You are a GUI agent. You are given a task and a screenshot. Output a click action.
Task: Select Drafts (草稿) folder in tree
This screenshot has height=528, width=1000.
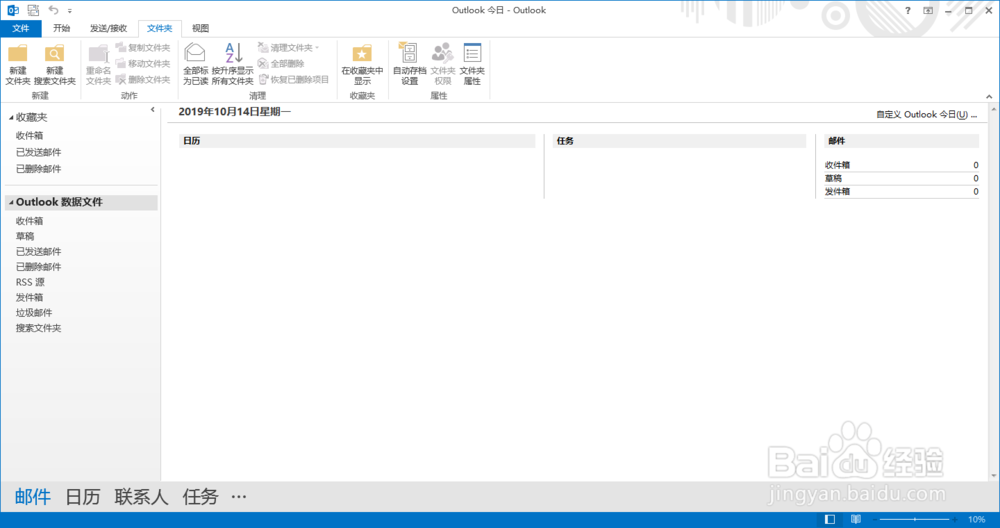(x=25, y=237)
